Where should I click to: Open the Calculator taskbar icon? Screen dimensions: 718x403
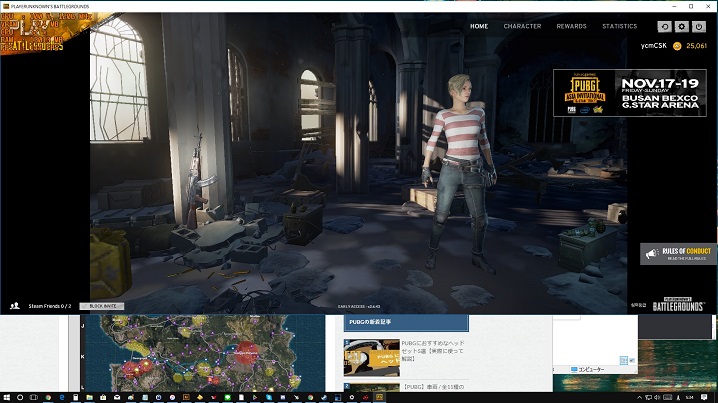click(x=76, y=398)
